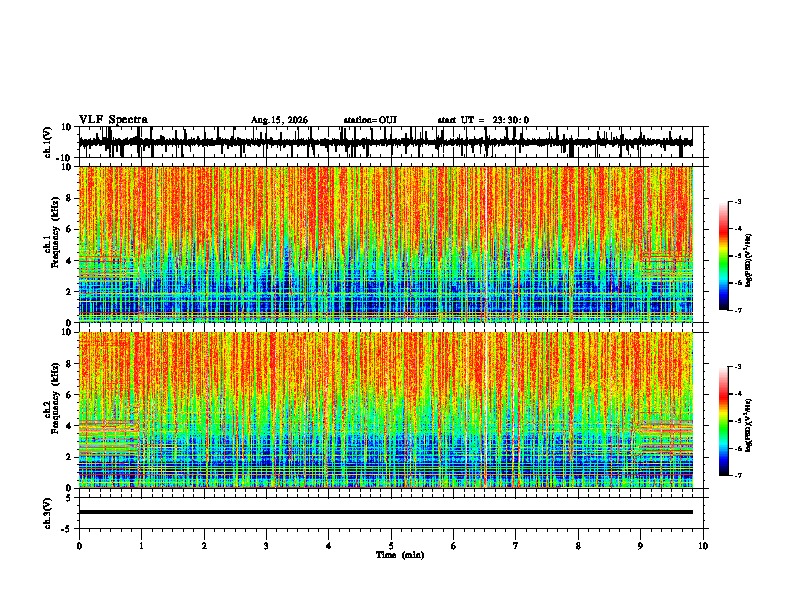Click the ch.2 spectrogram color bar
This screenshot has width=792, height=612.
tap(723, 421)
